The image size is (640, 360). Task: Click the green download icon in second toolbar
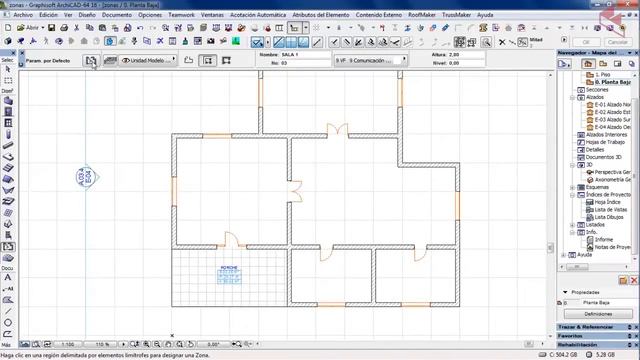[236, 41]
